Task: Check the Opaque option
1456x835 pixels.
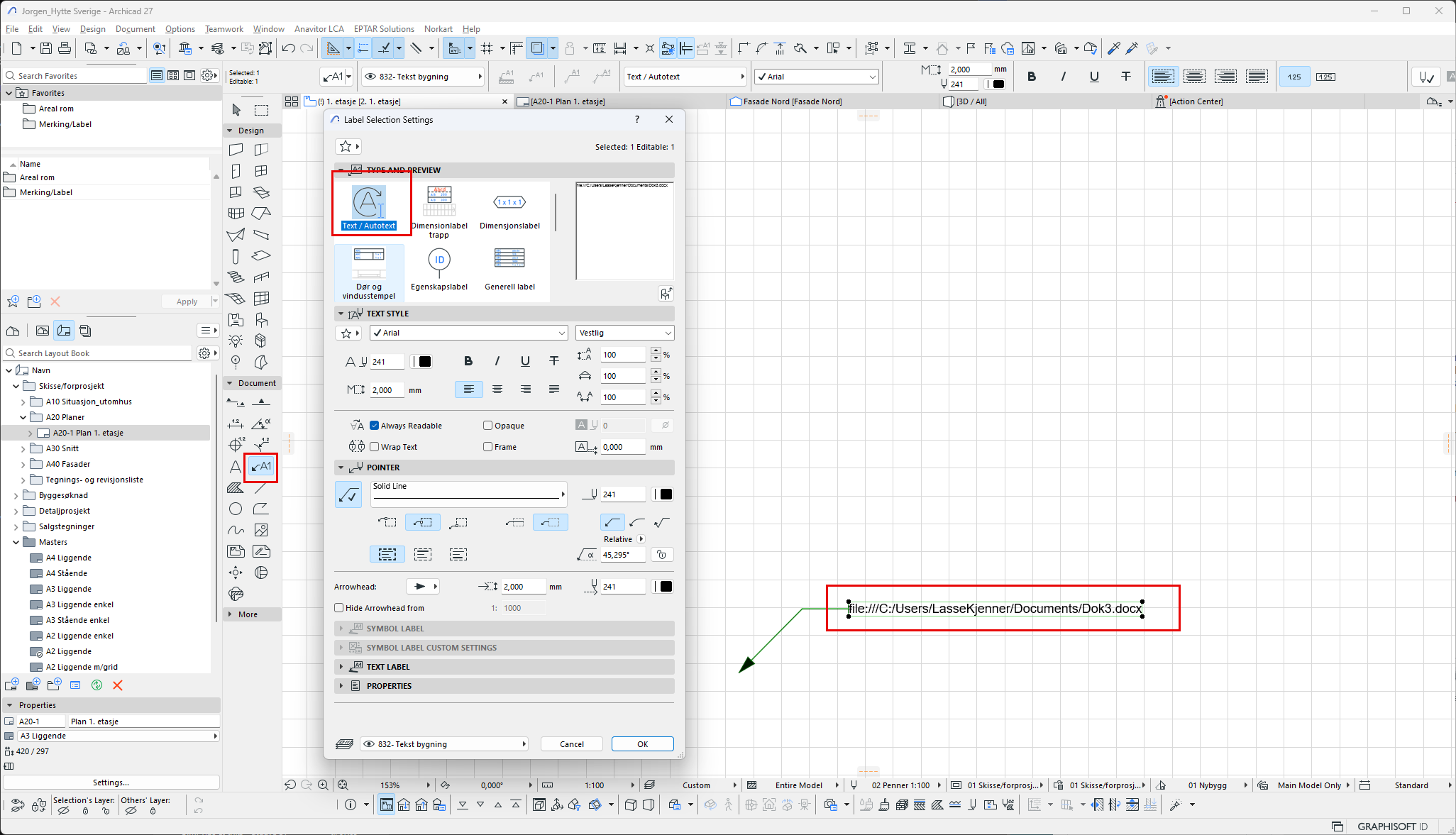Action: pos(488,426)
